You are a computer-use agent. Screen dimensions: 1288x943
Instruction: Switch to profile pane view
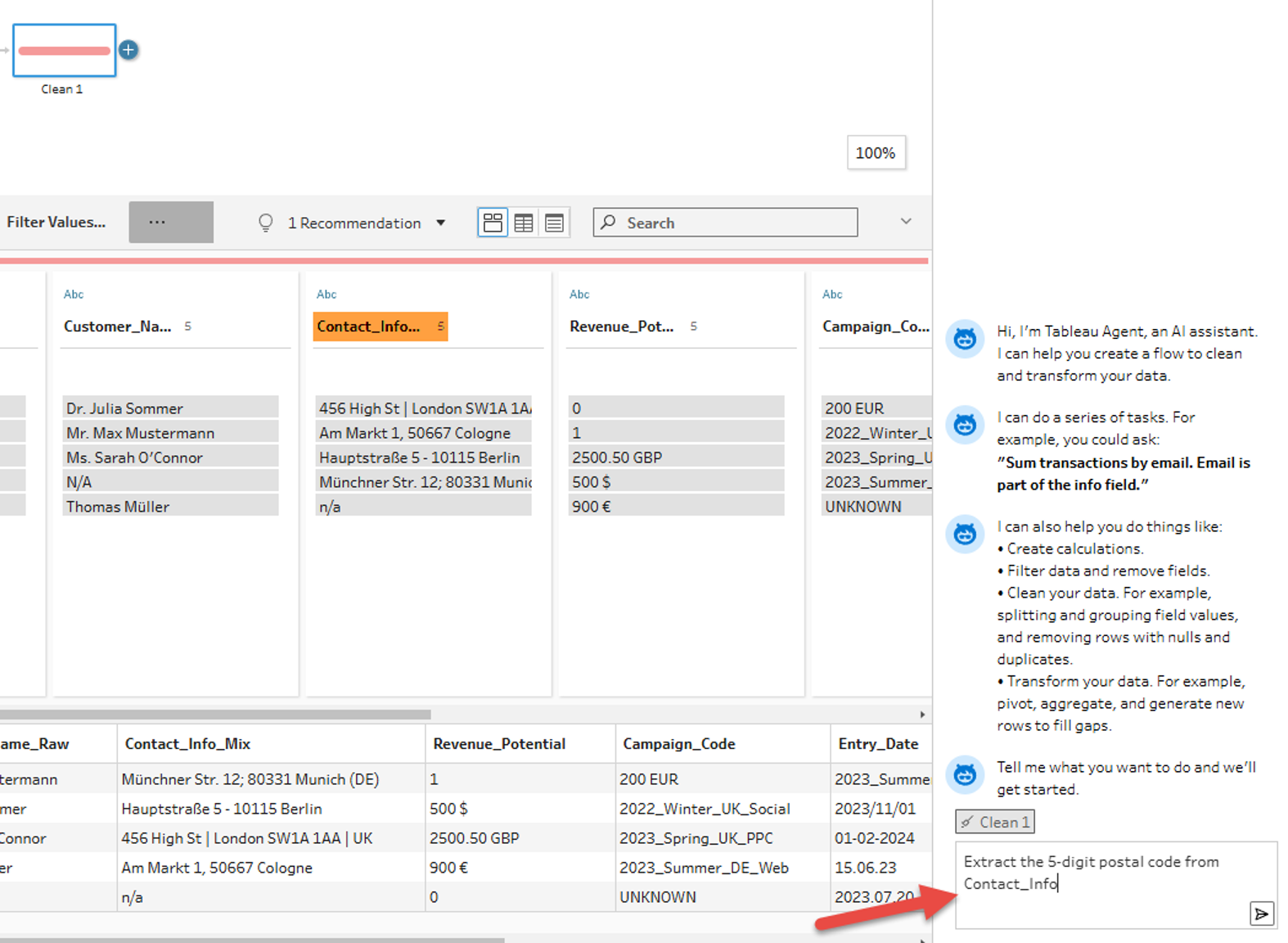pos(493,223)
